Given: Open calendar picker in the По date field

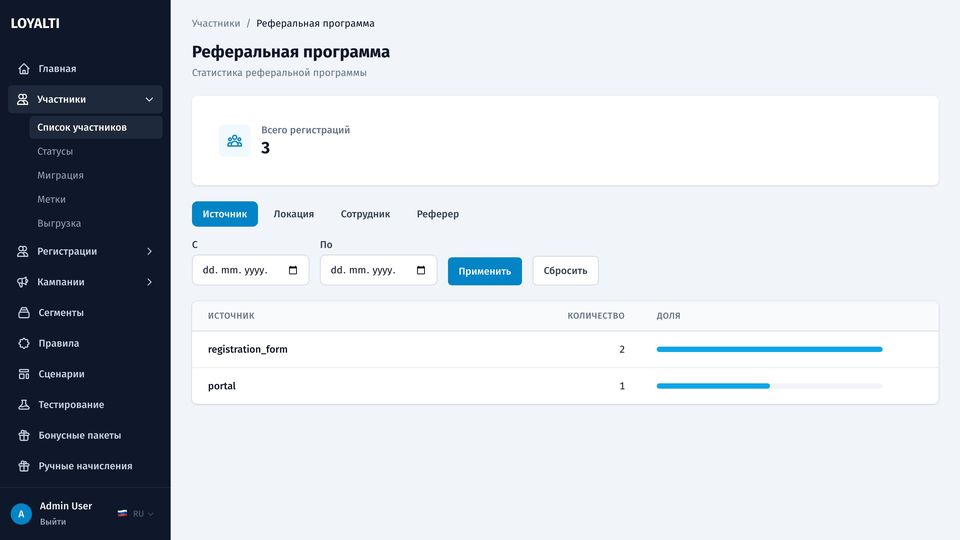Looking at the screenshot, I should pos(421,270).
